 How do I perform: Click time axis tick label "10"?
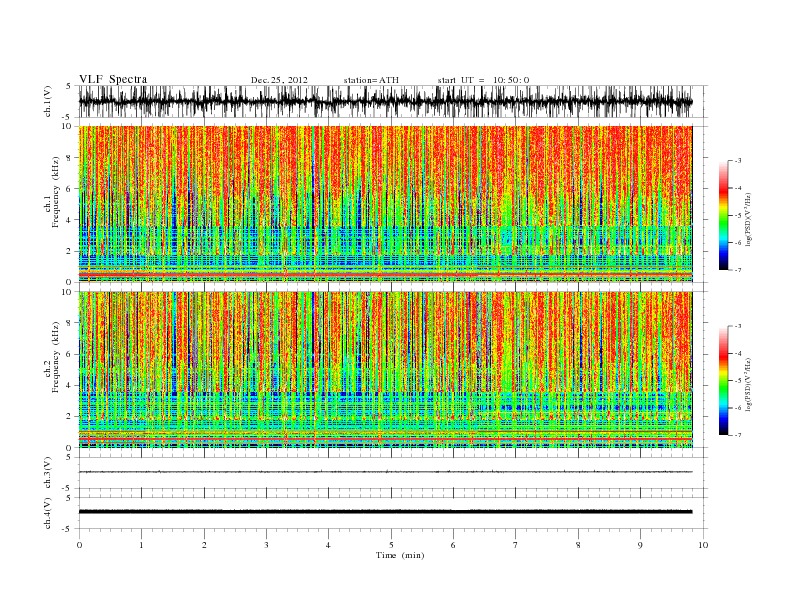tap(703, 545)
